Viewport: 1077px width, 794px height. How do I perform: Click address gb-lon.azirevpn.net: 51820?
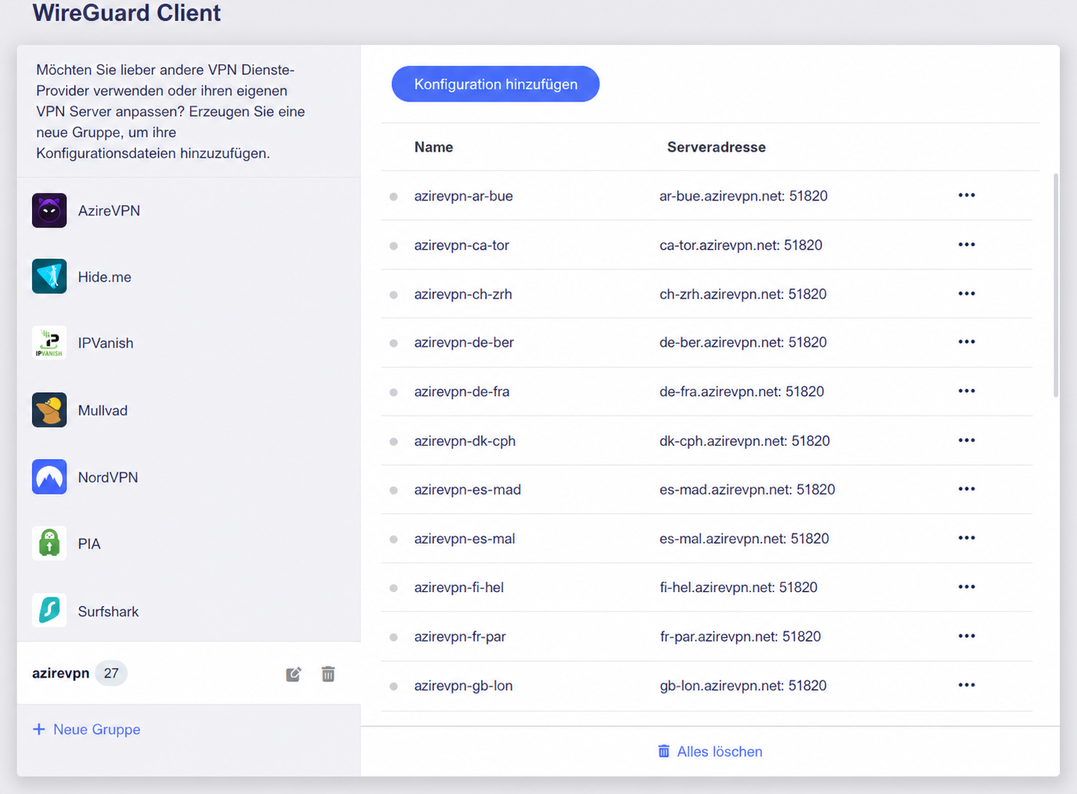point(742,685)
